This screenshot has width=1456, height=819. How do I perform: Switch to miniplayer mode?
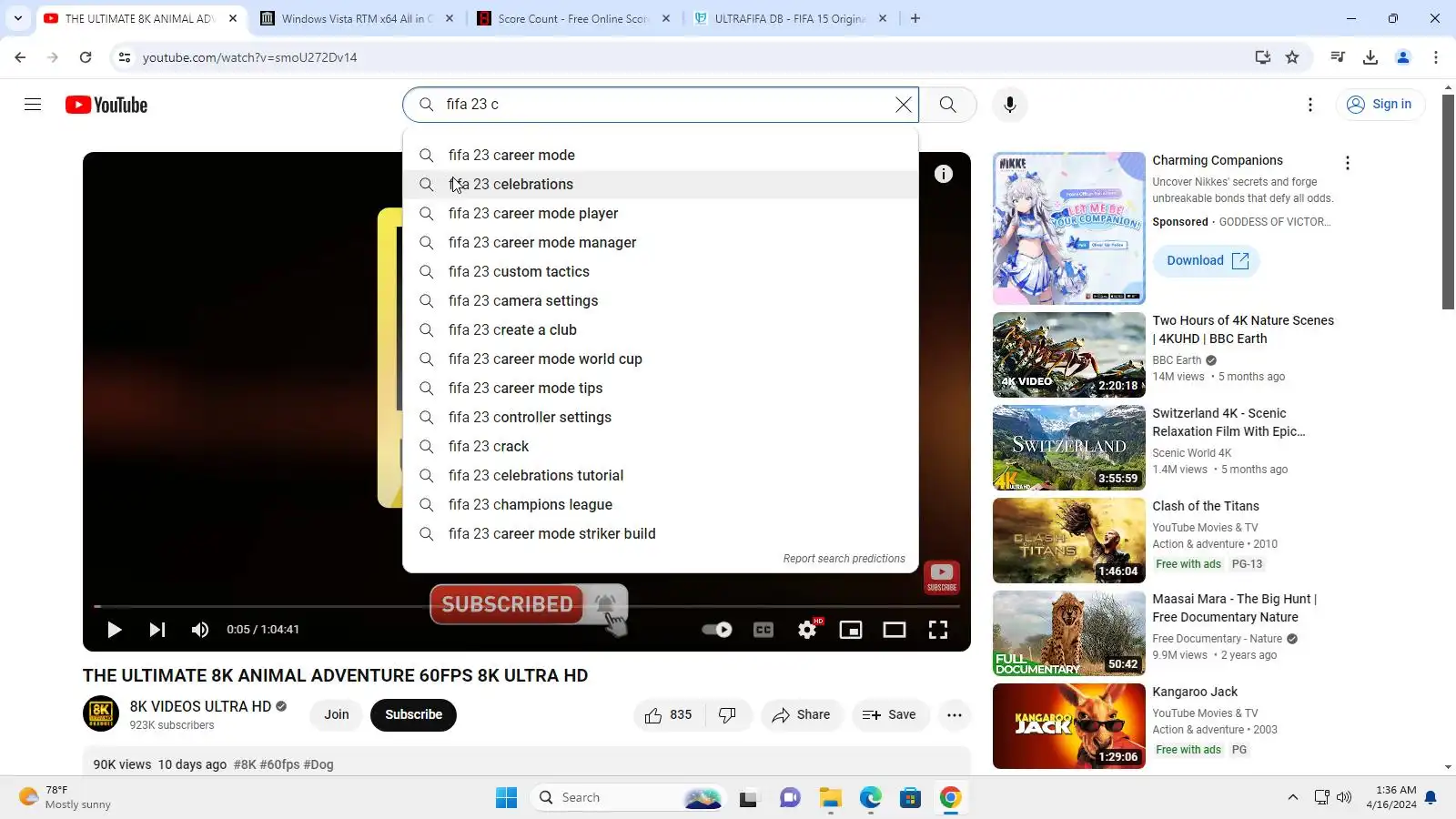click(851, 630)
